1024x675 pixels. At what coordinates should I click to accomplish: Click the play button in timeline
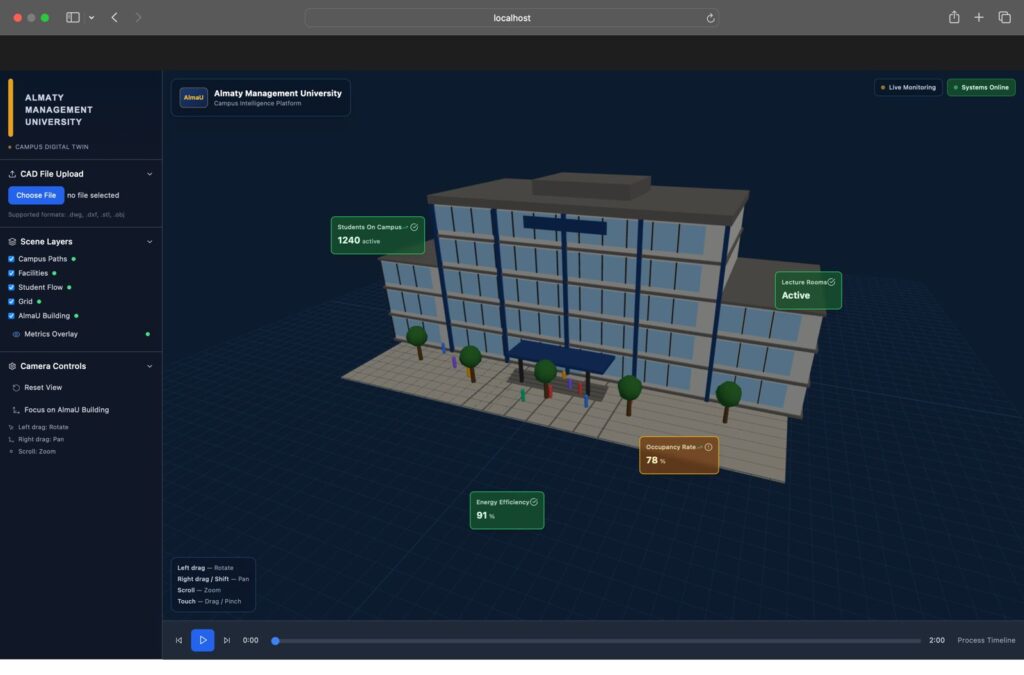coord(202,640)
